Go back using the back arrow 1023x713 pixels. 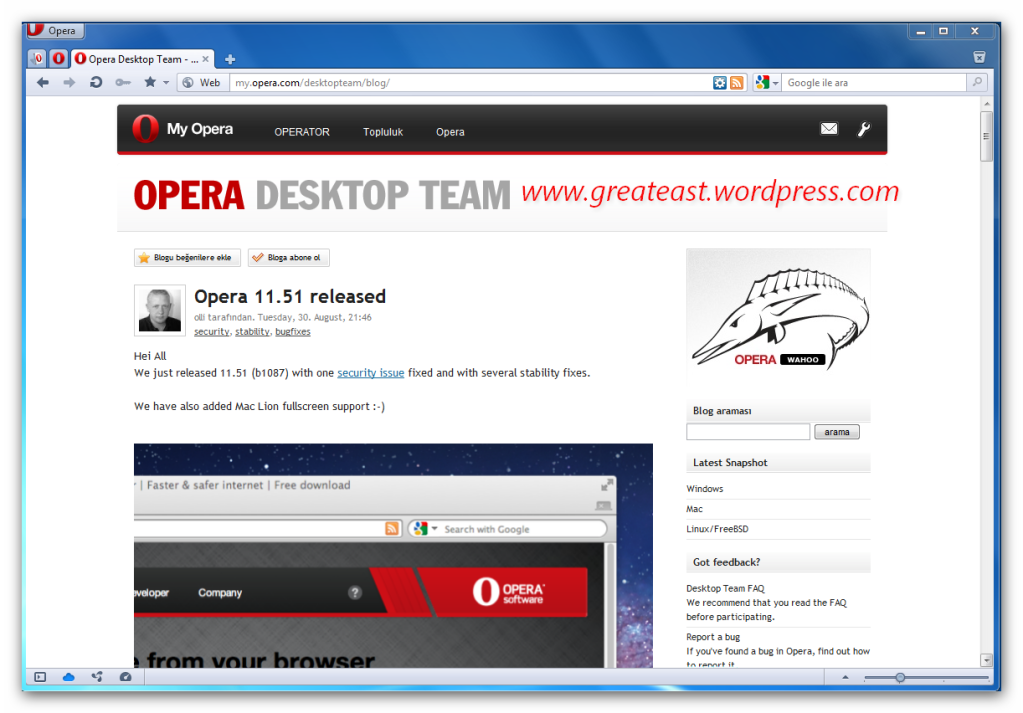coord(43,83)
